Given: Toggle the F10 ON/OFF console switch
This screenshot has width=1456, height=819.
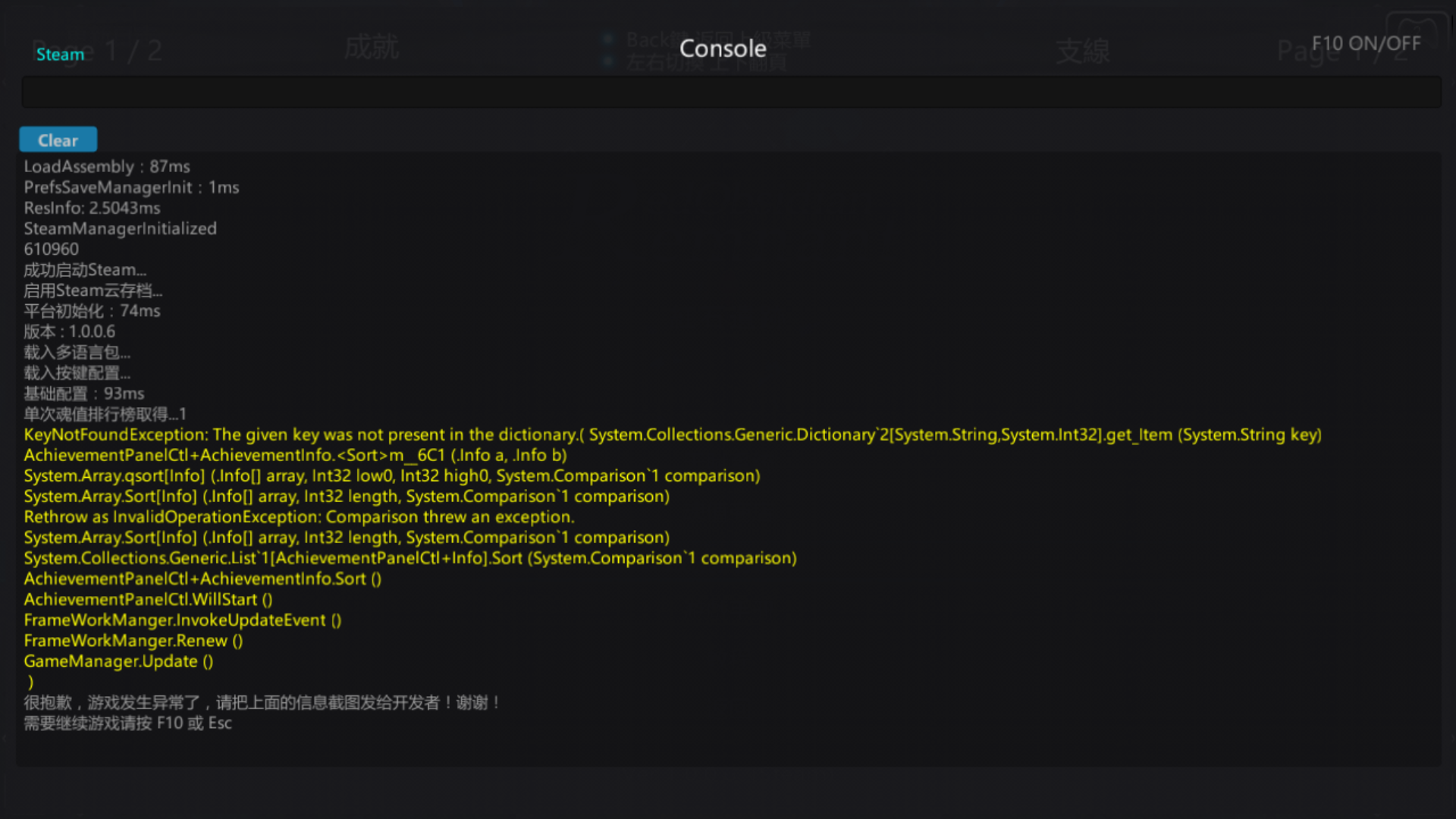Looking at the screenshot, I should pos(1366,44).
